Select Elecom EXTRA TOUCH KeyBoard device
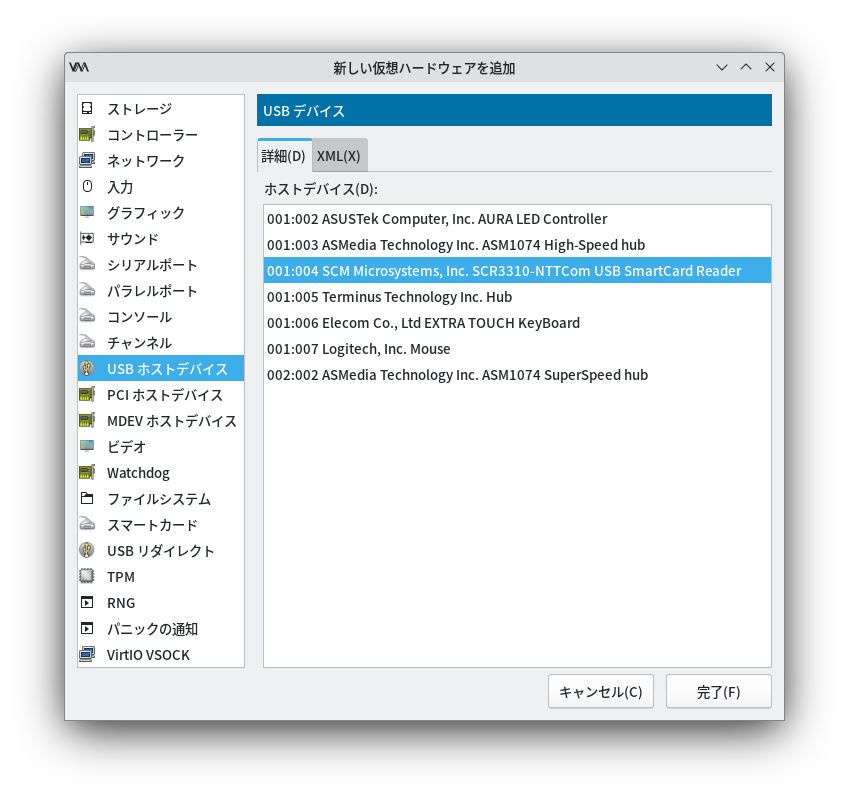 [x=517, y=323]
